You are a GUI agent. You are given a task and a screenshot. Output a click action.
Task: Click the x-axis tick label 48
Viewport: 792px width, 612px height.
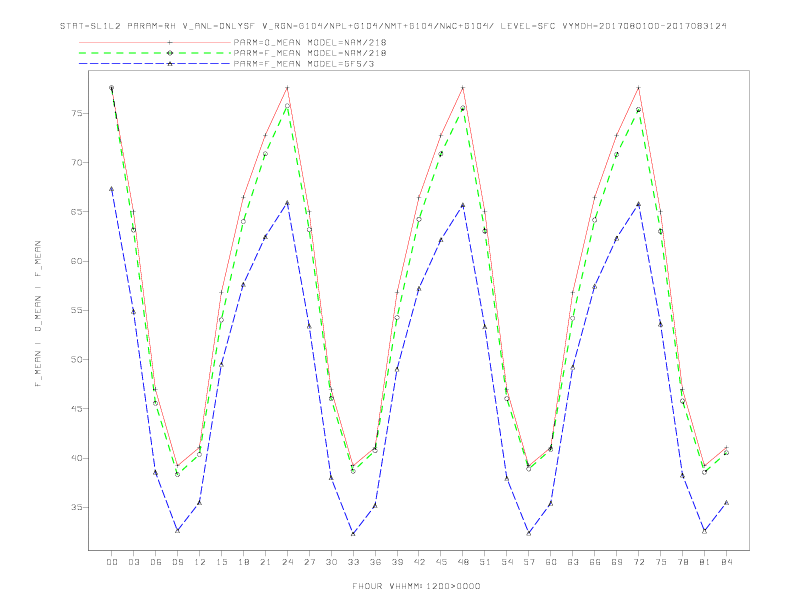click(x=463, y=562)
